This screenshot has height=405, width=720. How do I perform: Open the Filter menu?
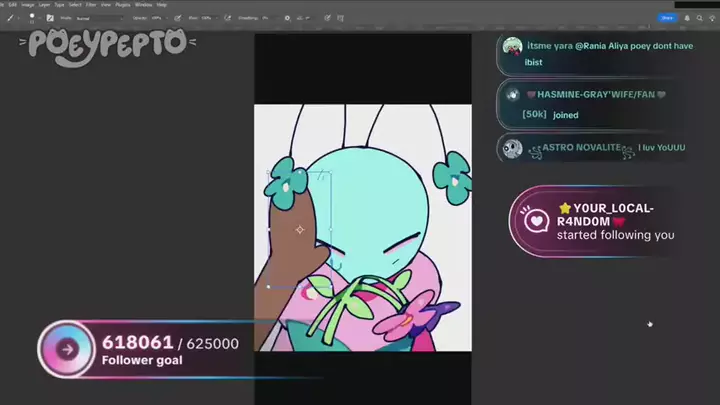(x=89, y=5)
